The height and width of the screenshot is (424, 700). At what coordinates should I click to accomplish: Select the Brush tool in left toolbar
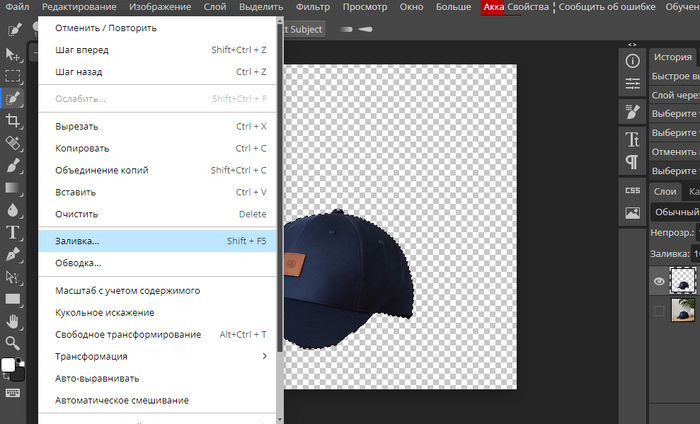point(13,165)
